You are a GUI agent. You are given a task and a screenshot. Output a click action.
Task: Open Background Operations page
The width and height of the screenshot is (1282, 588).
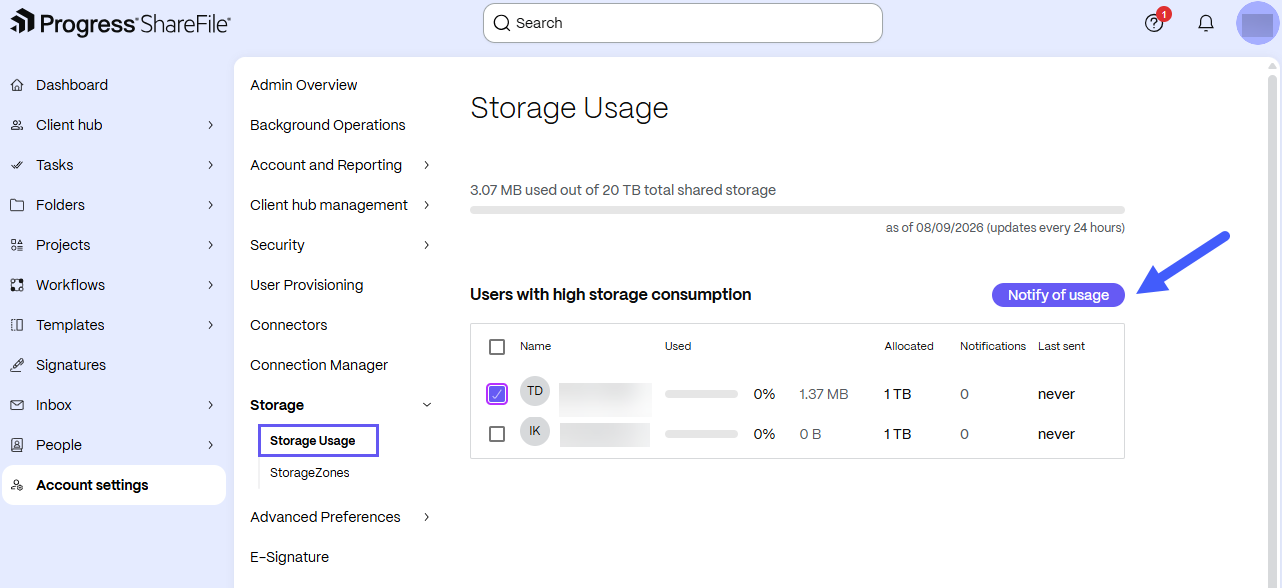click(x=328, y=125)
